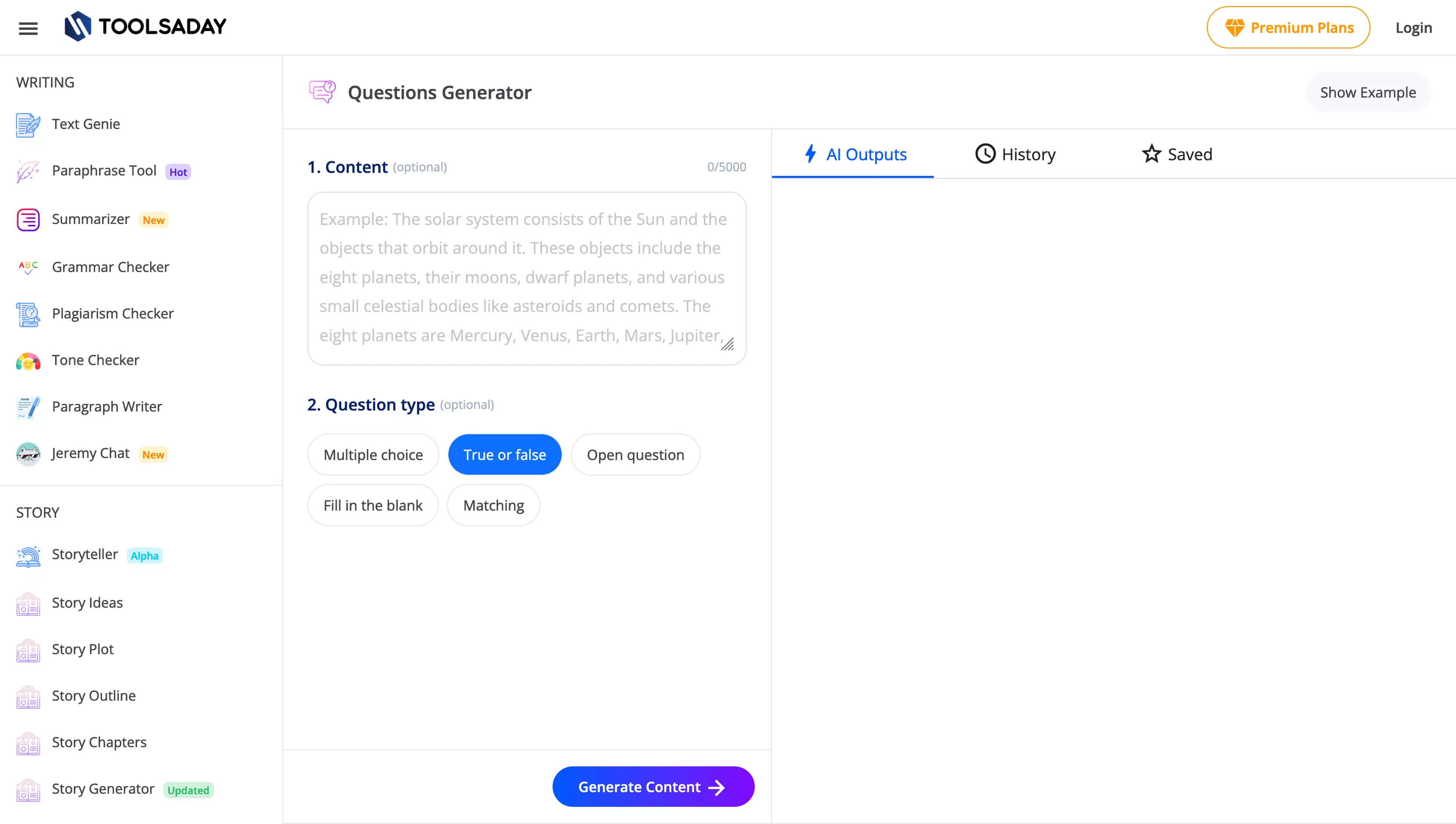Click the Paragraph Writer icon
This screenshot has width=1456, height=824.
pos(28,407)
